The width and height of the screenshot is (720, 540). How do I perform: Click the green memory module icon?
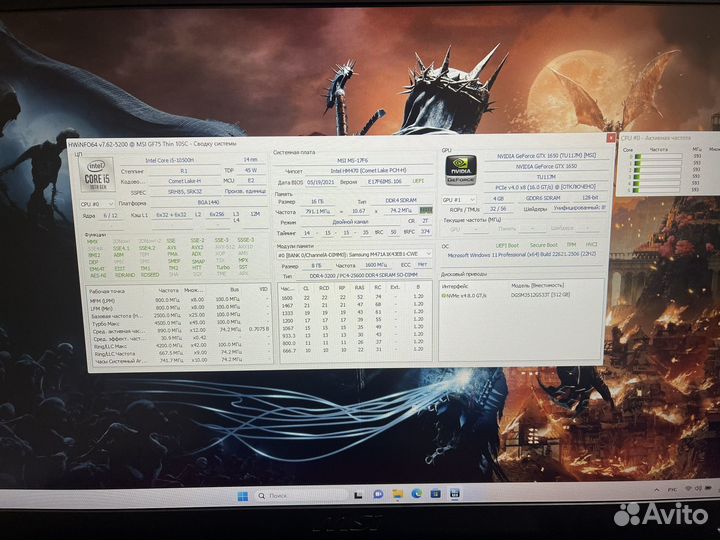pyautogui.click(x=426, y=210)
